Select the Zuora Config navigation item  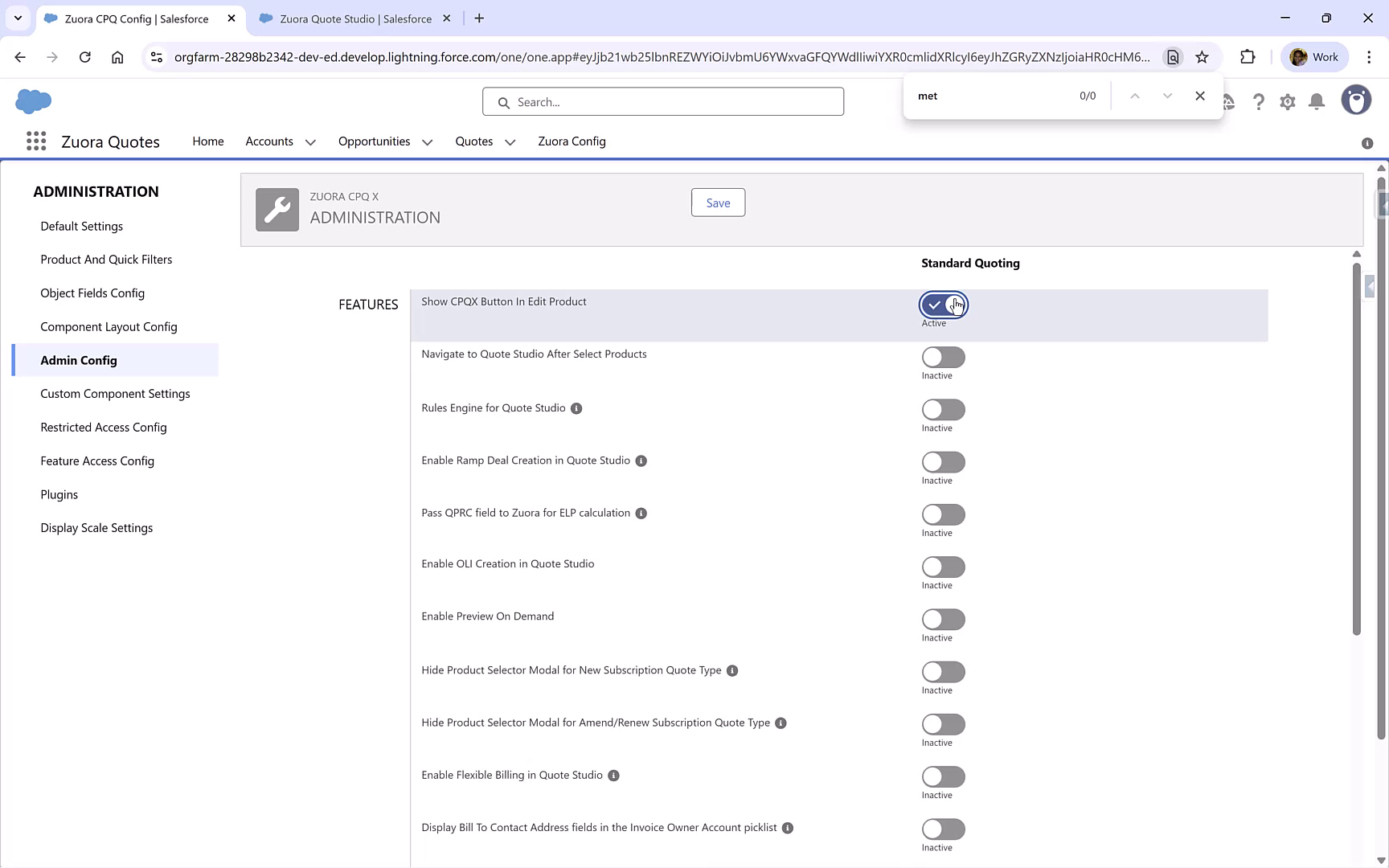tap(572, 141)
